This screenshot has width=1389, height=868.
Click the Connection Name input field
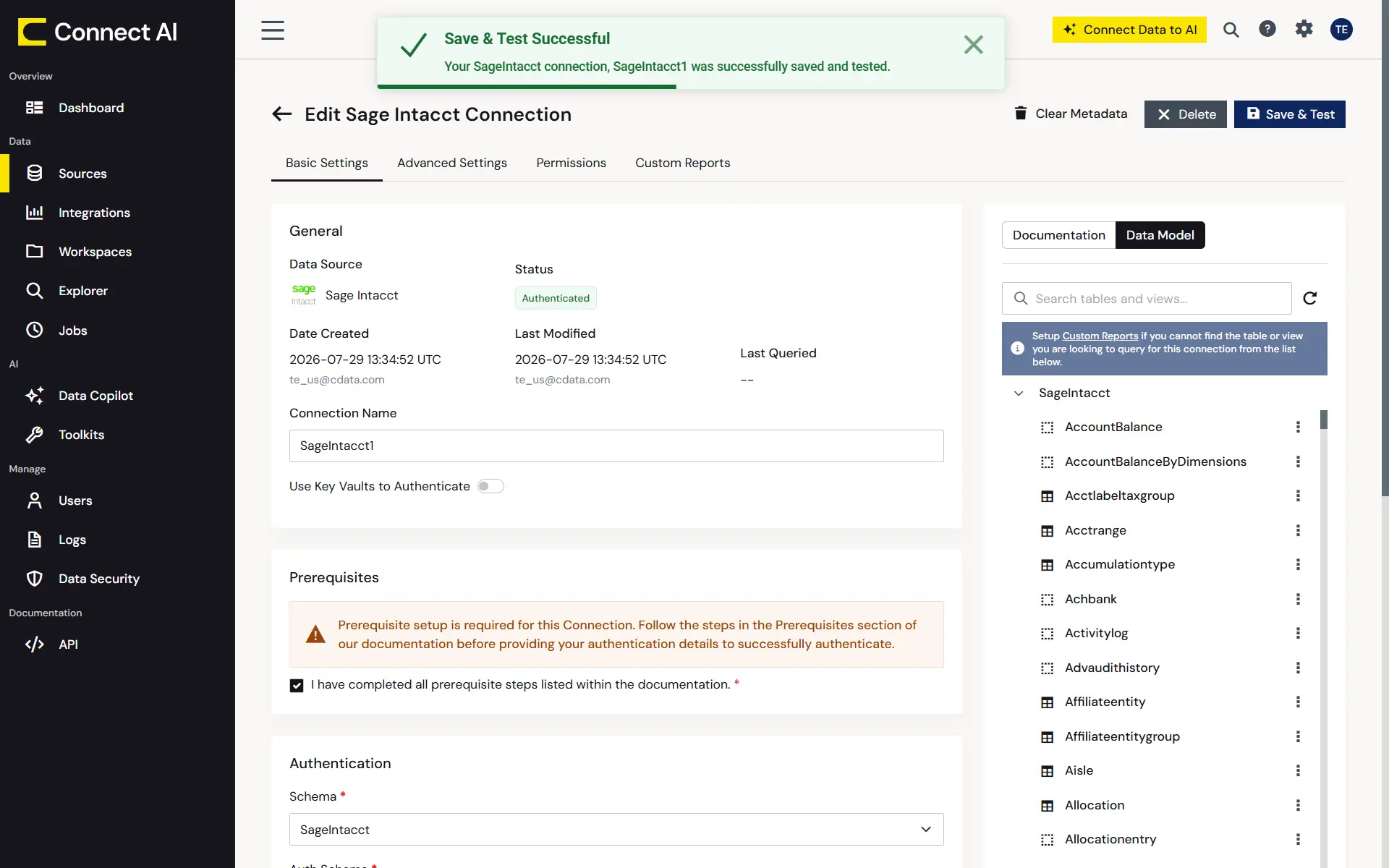616,446
